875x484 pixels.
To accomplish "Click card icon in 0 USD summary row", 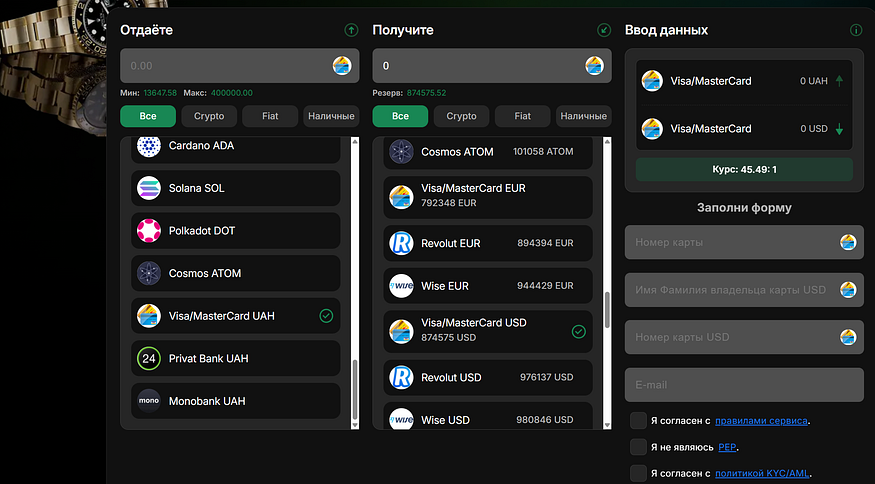I will [x=652, y=129].
